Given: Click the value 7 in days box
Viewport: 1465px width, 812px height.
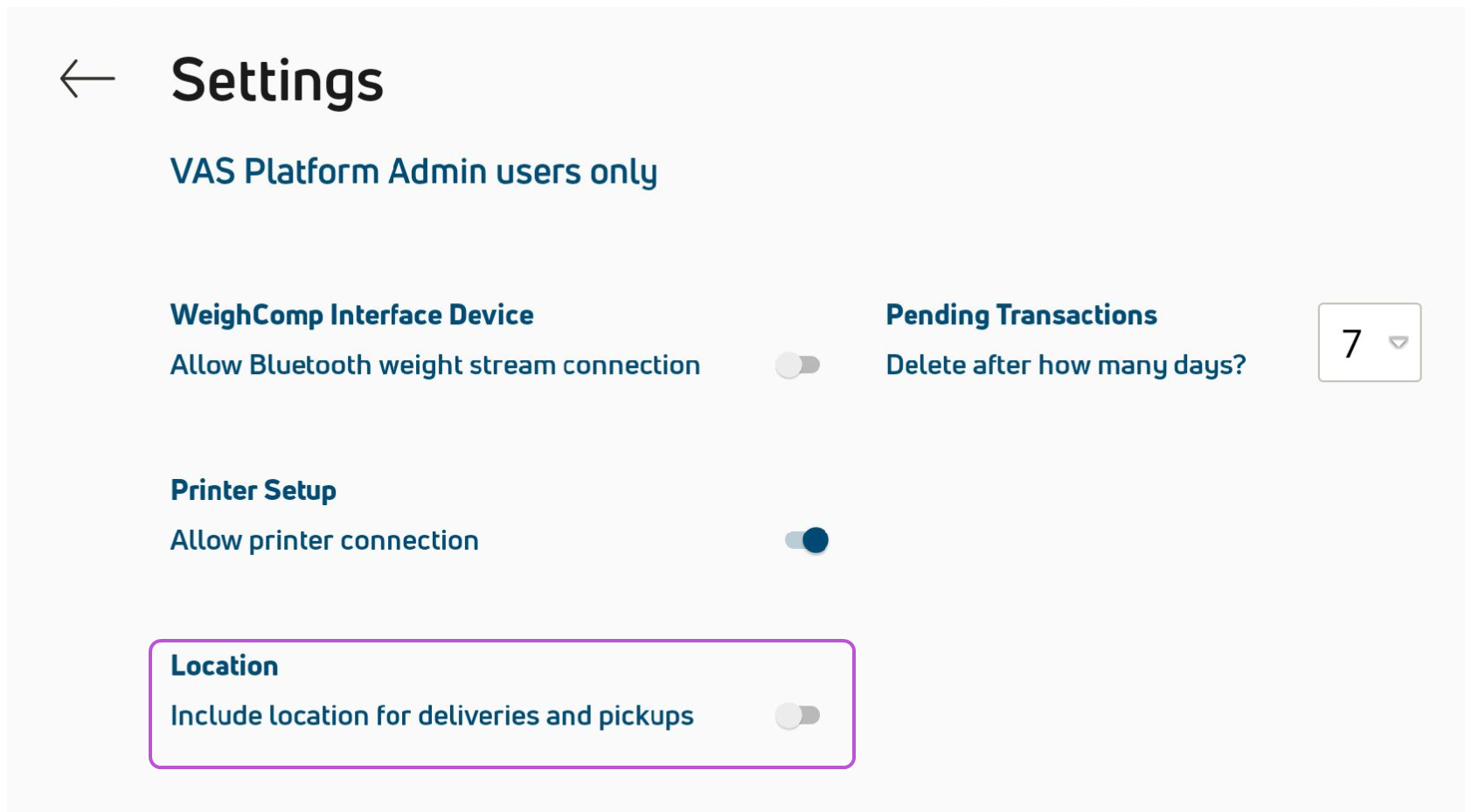Looking at the screenshot, I should point(1352,343).
